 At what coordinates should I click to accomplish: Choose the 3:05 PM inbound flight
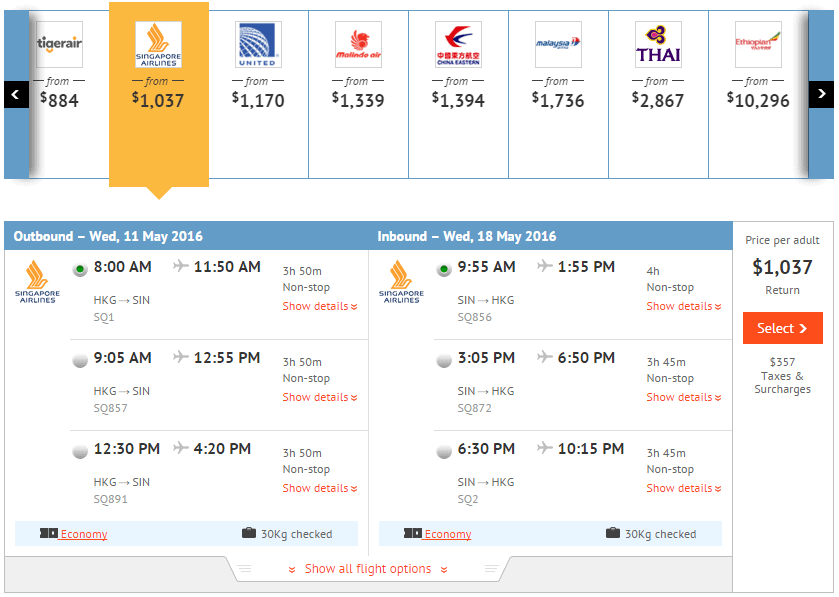(444, 361)
